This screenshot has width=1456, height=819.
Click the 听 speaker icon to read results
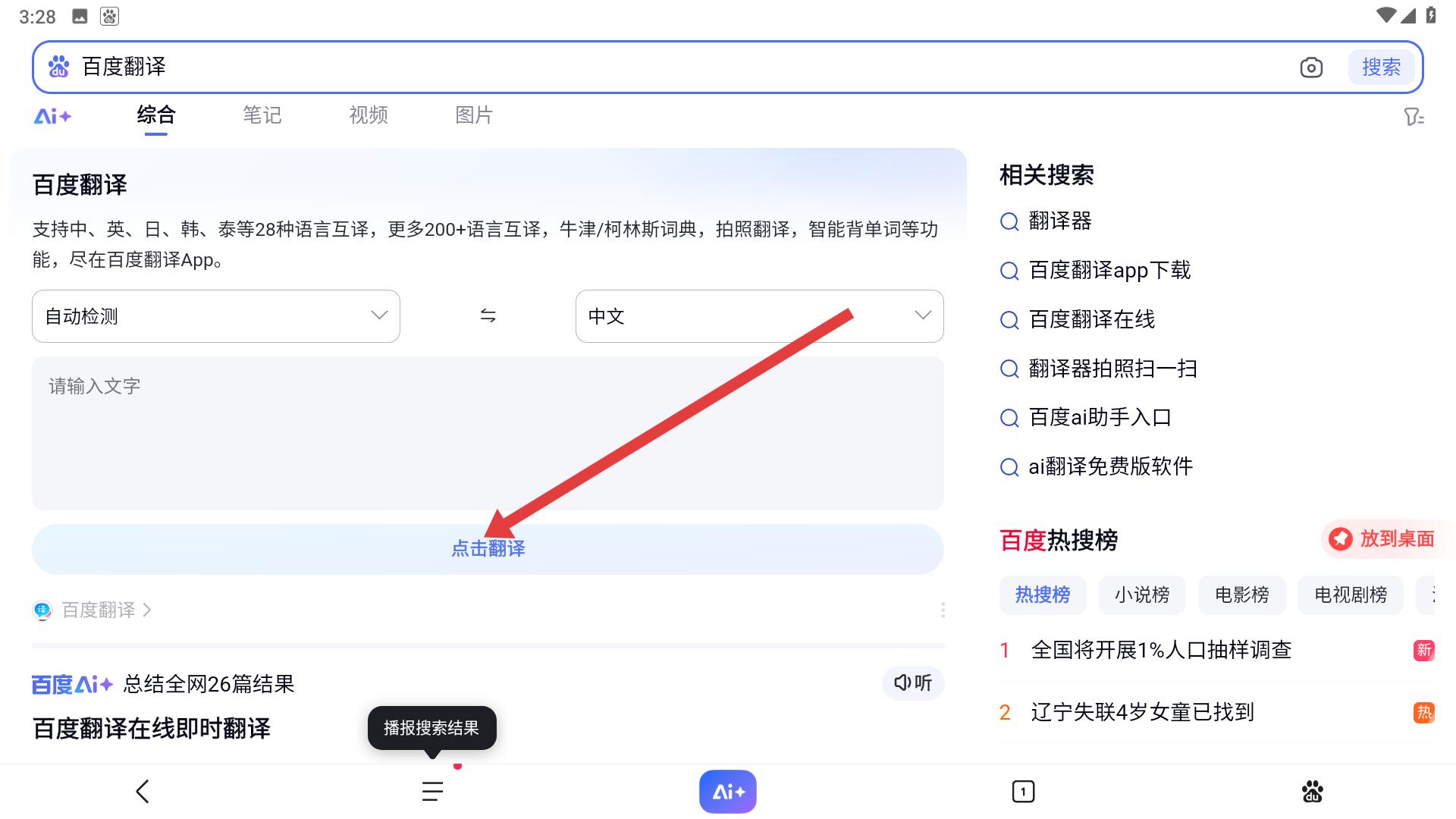[x=912, y=683]
